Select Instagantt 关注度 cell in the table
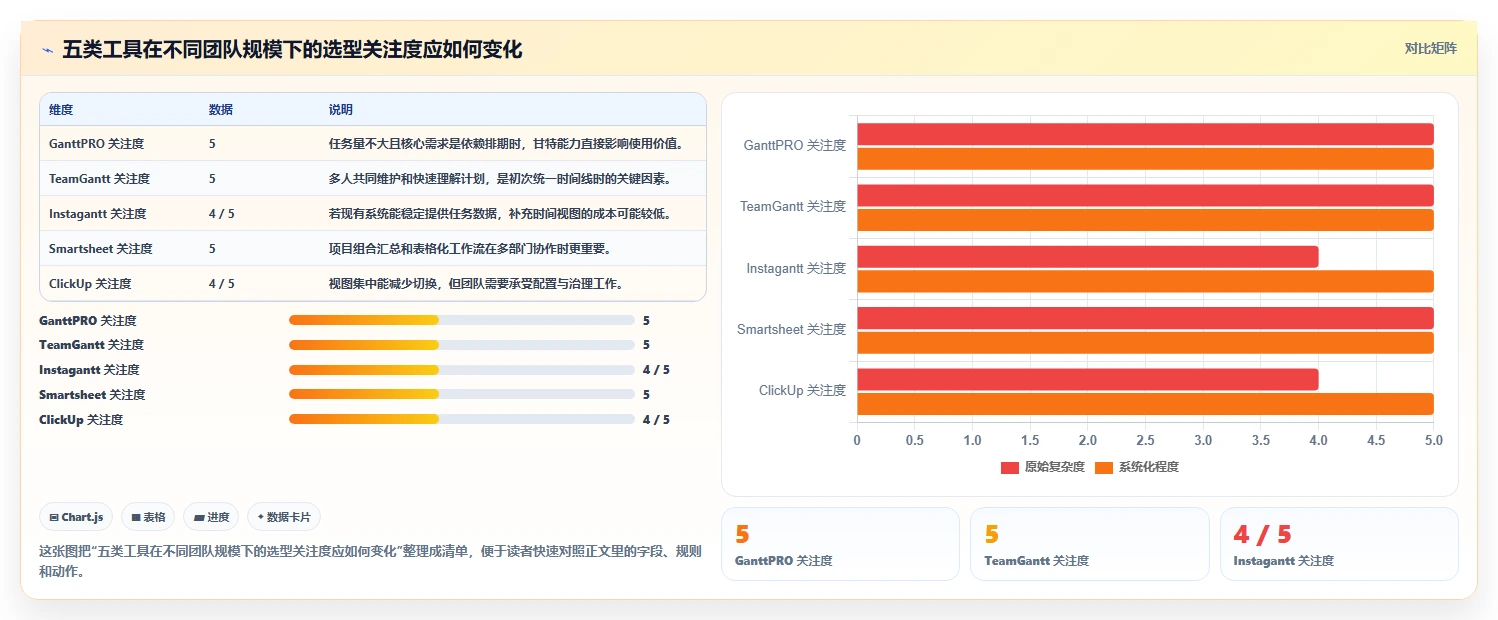Image resolution: width=1498 pixels, height=620 pixels. coord(97,214)
